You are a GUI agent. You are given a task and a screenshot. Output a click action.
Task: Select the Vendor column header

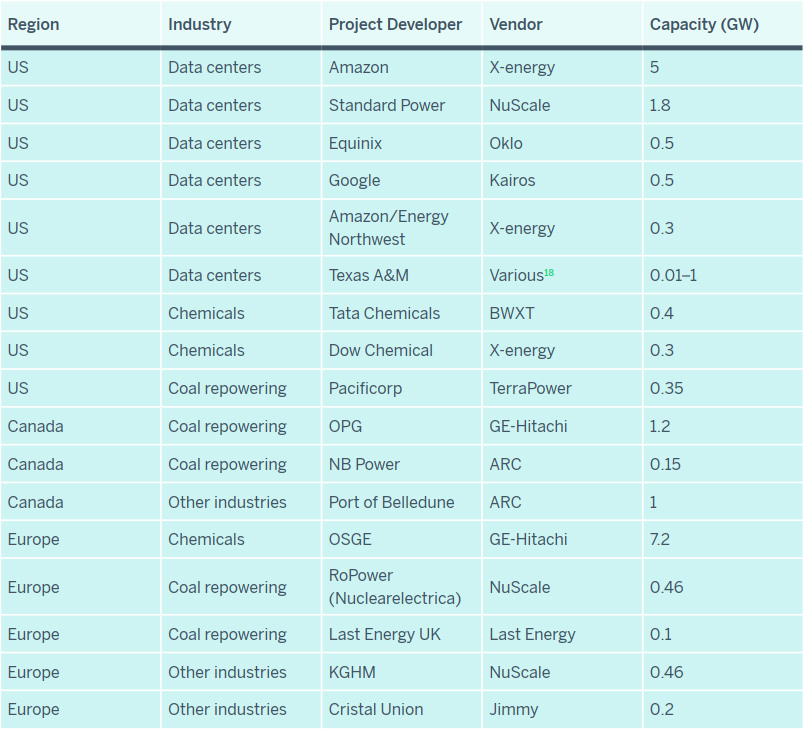click(x=514, y=24)
